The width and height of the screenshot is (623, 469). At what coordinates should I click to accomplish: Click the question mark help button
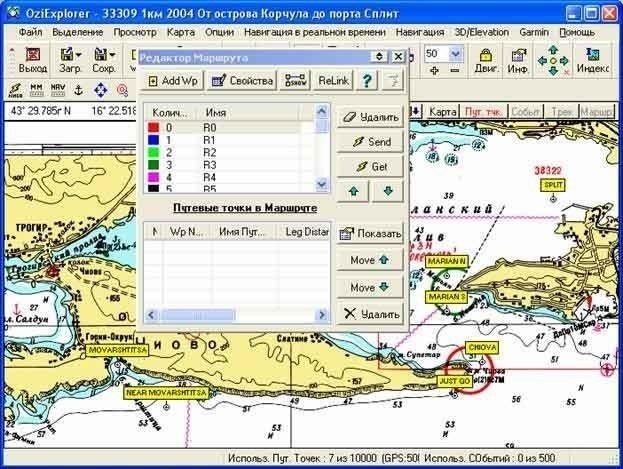367,81
